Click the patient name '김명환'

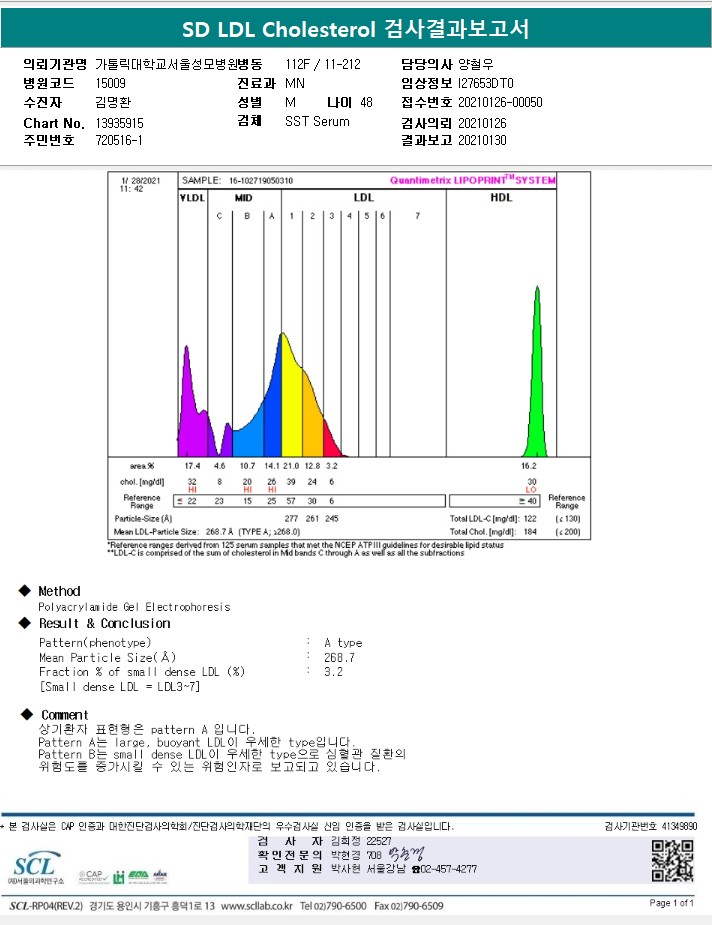(113, 102)
